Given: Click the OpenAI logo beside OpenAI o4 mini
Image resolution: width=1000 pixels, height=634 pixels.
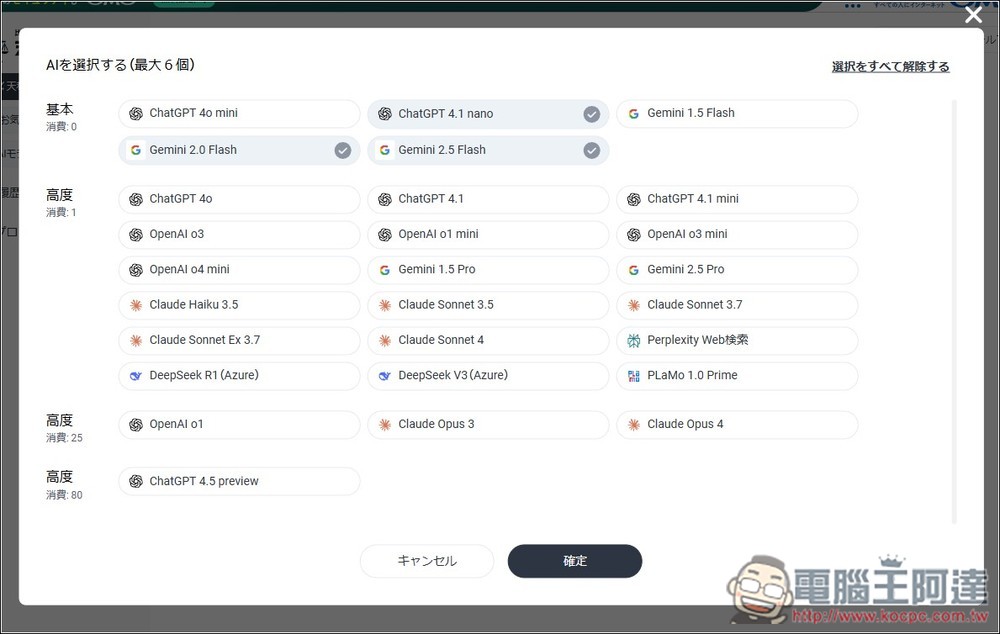Looking at the screenshot, I should [136, 270].
